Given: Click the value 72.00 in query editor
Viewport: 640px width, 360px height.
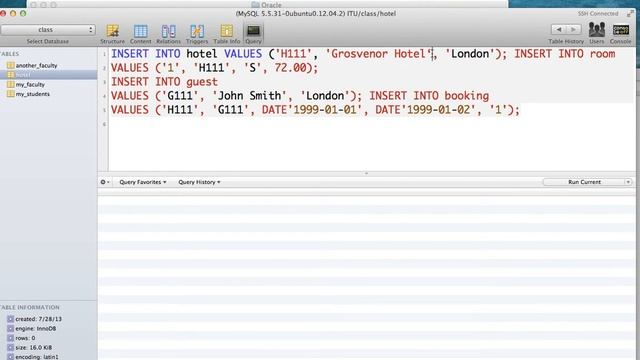Looking at the screenshot, I should click(x=290, y=68).
